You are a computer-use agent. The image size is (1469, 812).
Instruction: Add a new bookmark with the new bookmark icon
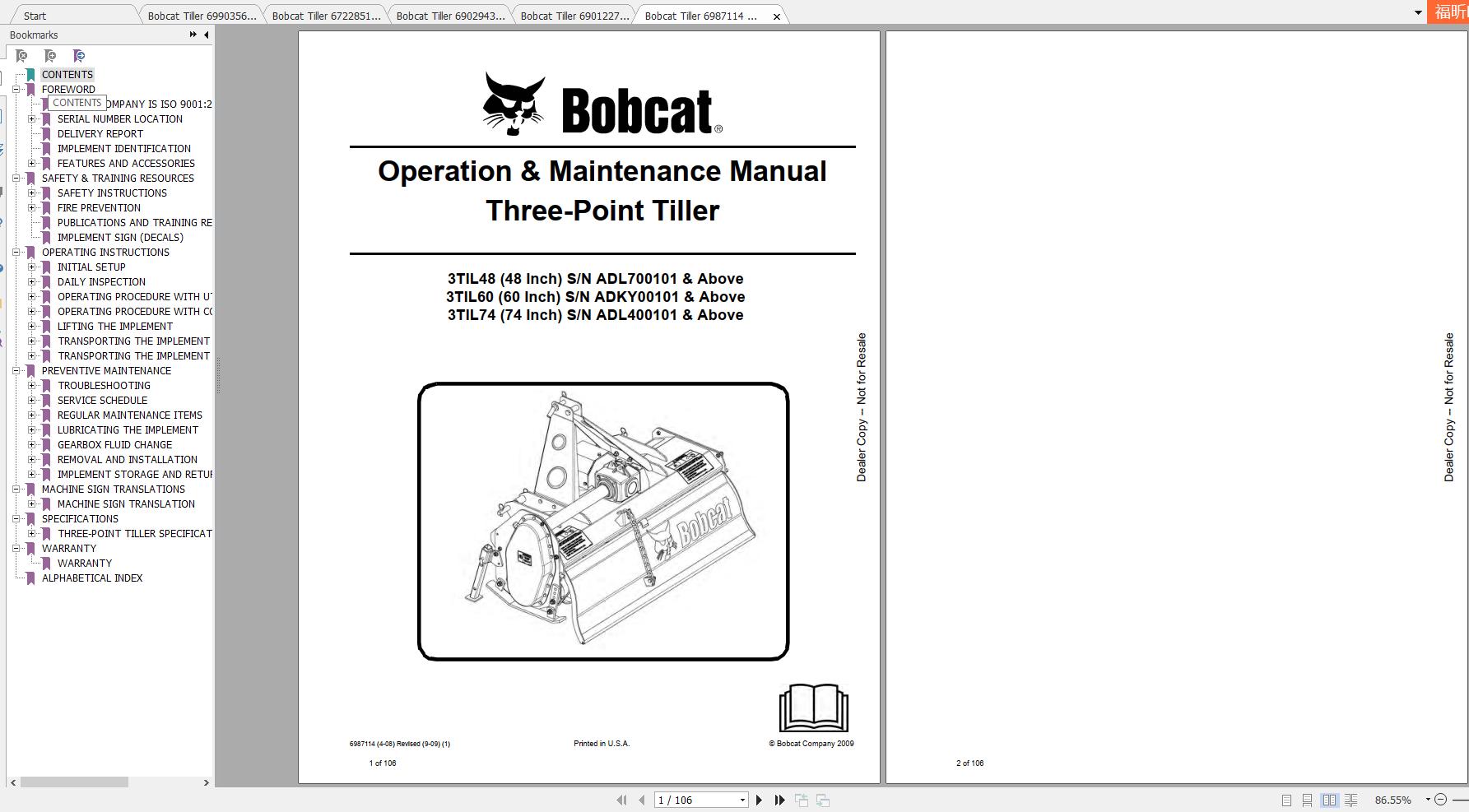(x=50, y=55)
